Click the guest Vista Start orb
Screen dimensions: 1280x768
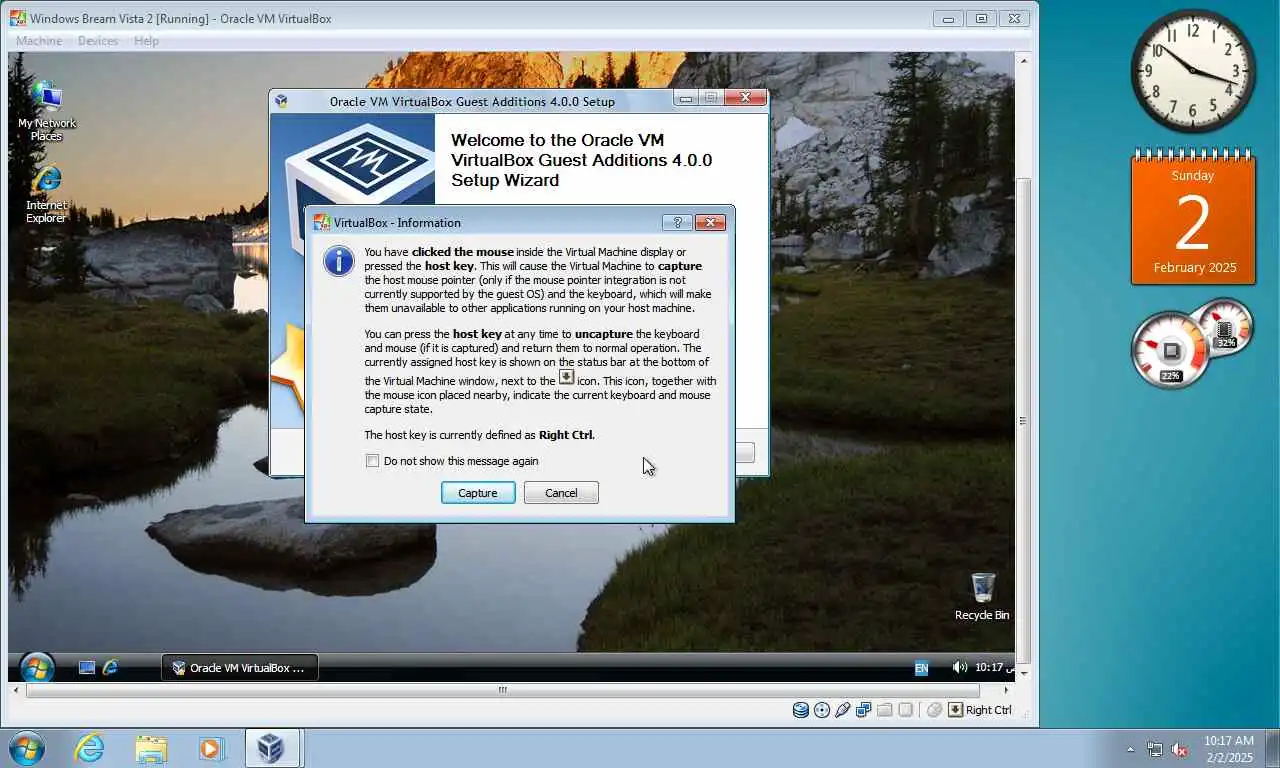pyautogui.click(x=37, y=667)
